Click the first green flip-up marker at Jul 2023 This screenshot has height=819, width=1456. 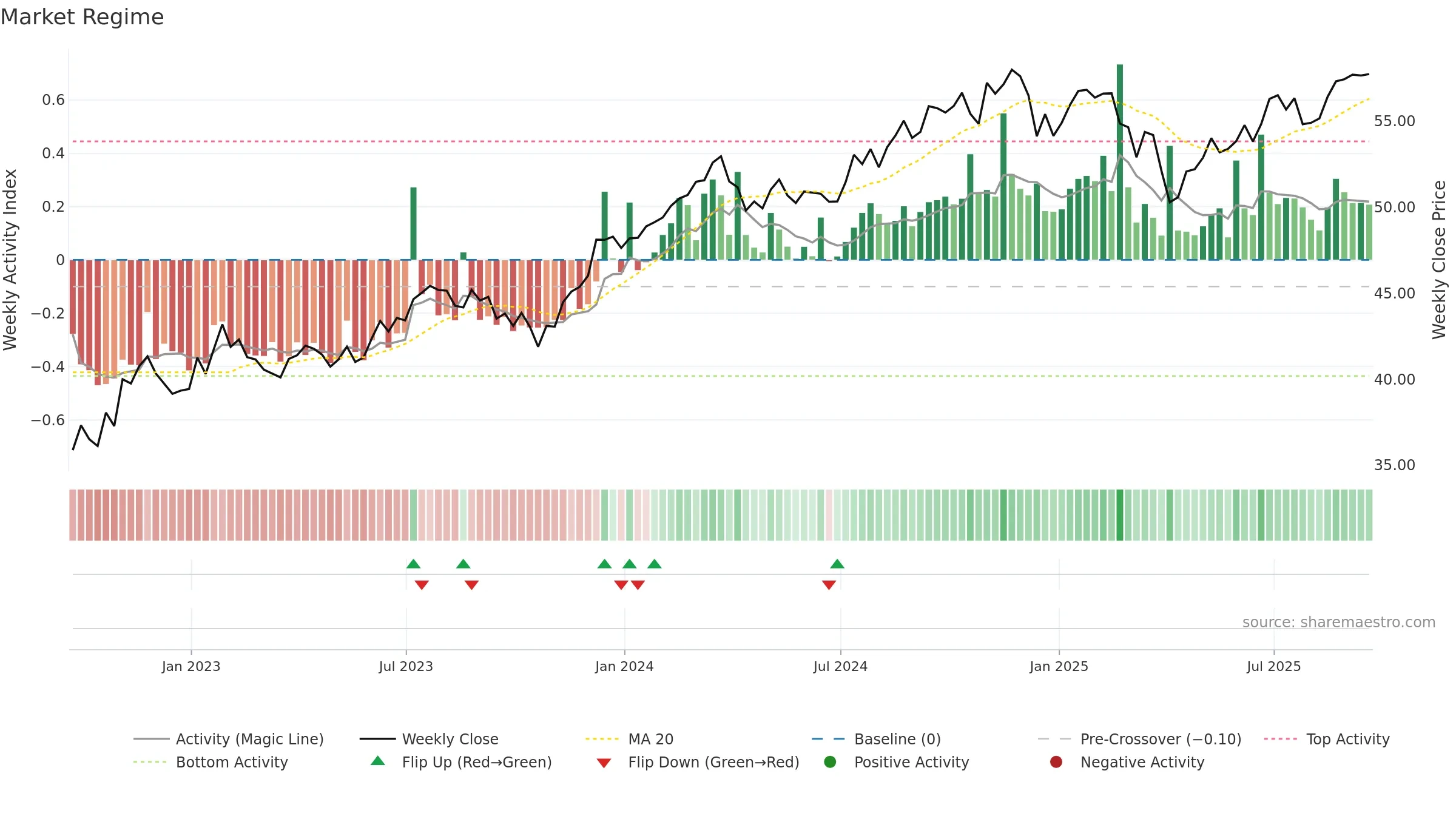click(413, 564)
